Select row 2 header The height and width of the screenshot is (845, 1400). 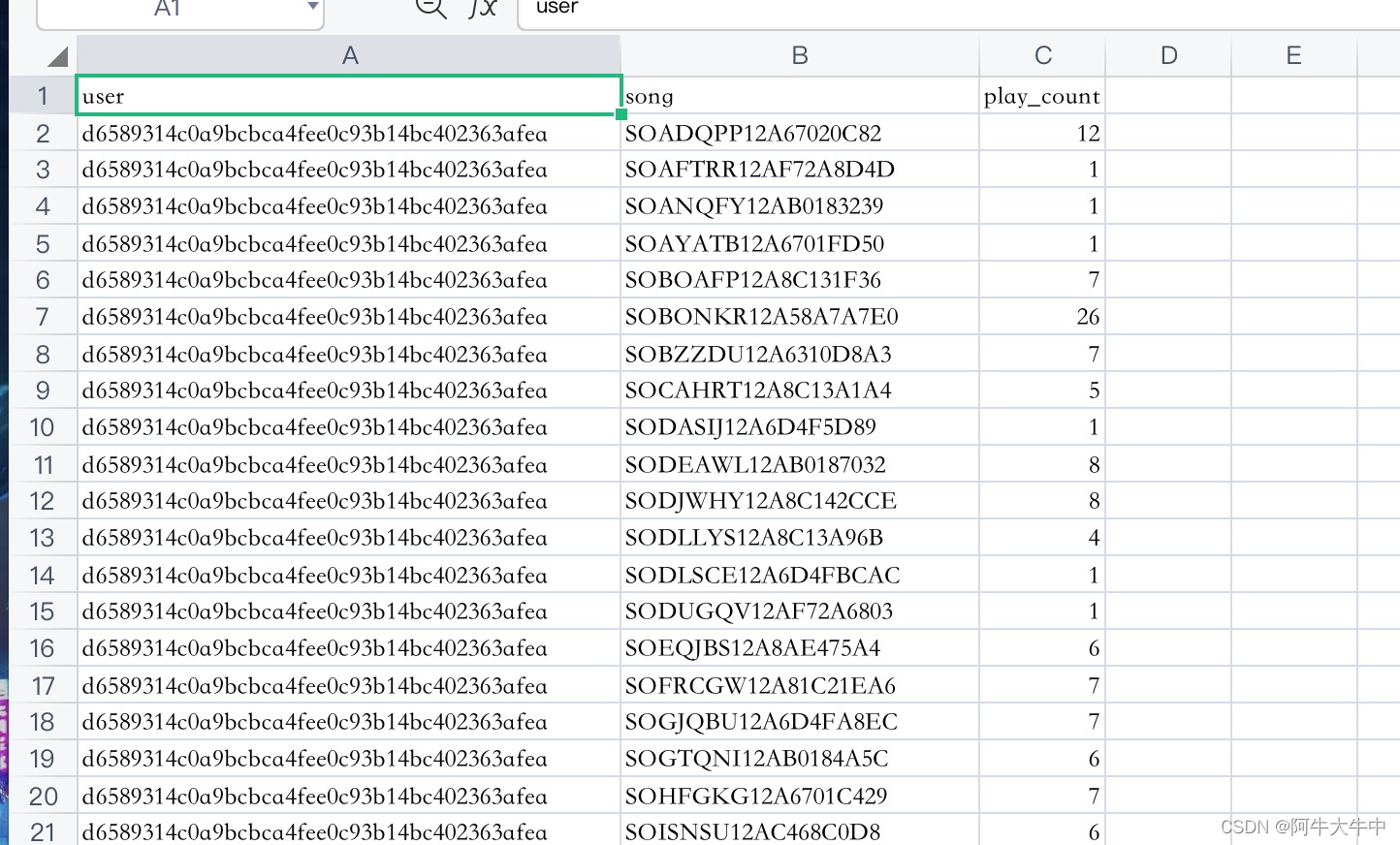pyautogui.click(x=43, y=133)
